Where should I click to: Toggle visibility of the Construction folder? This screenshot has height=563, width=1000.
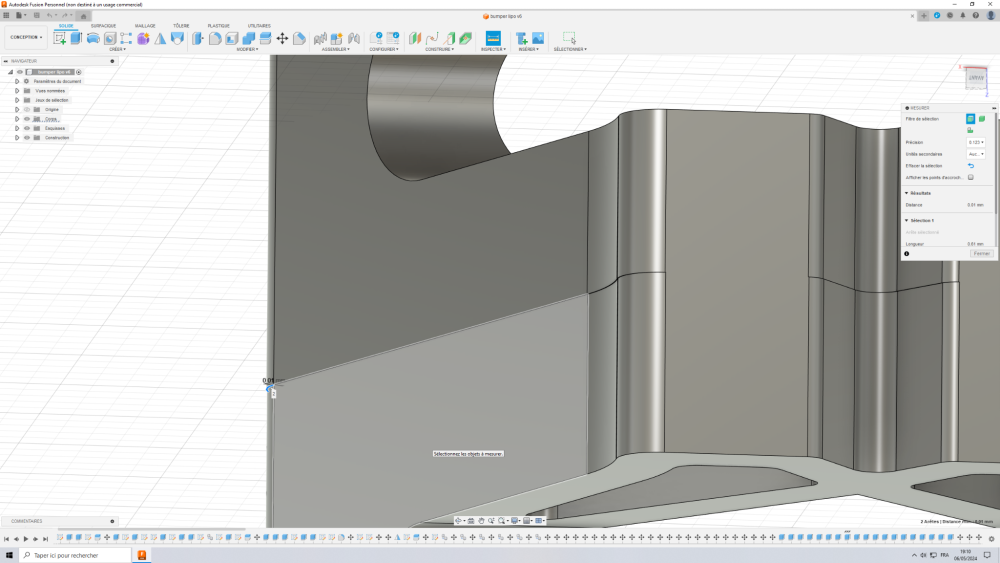27,137
